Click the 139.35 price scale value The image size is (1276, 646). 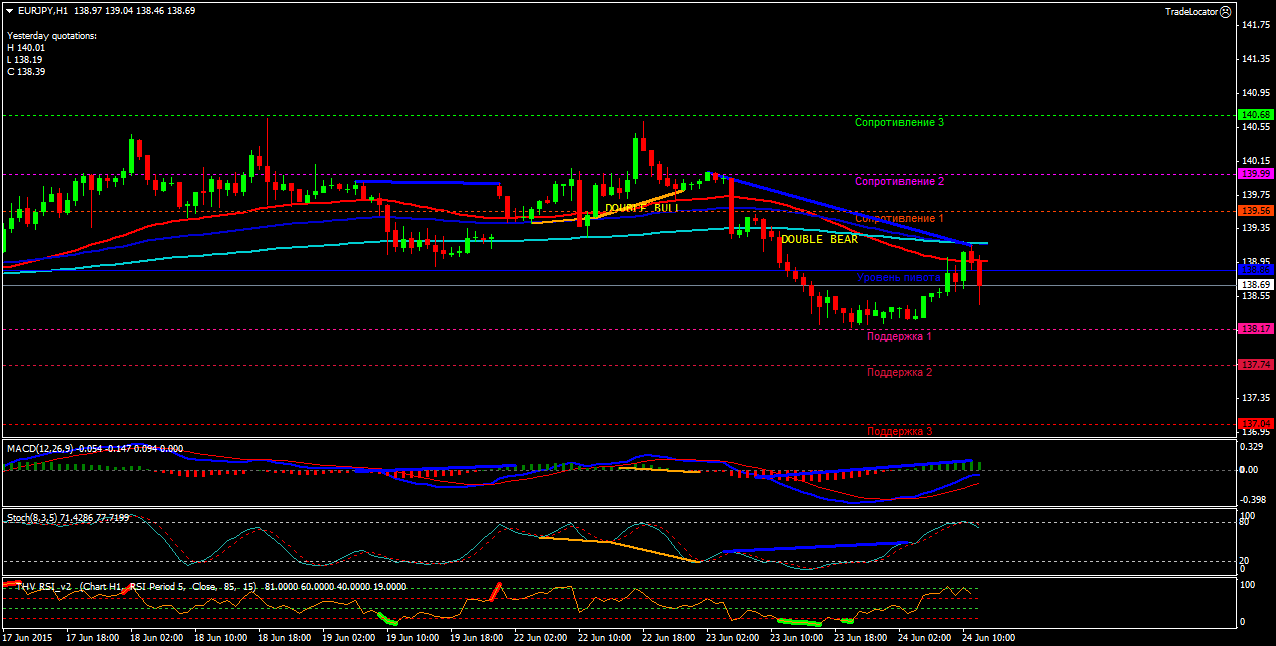[1256, 228]
